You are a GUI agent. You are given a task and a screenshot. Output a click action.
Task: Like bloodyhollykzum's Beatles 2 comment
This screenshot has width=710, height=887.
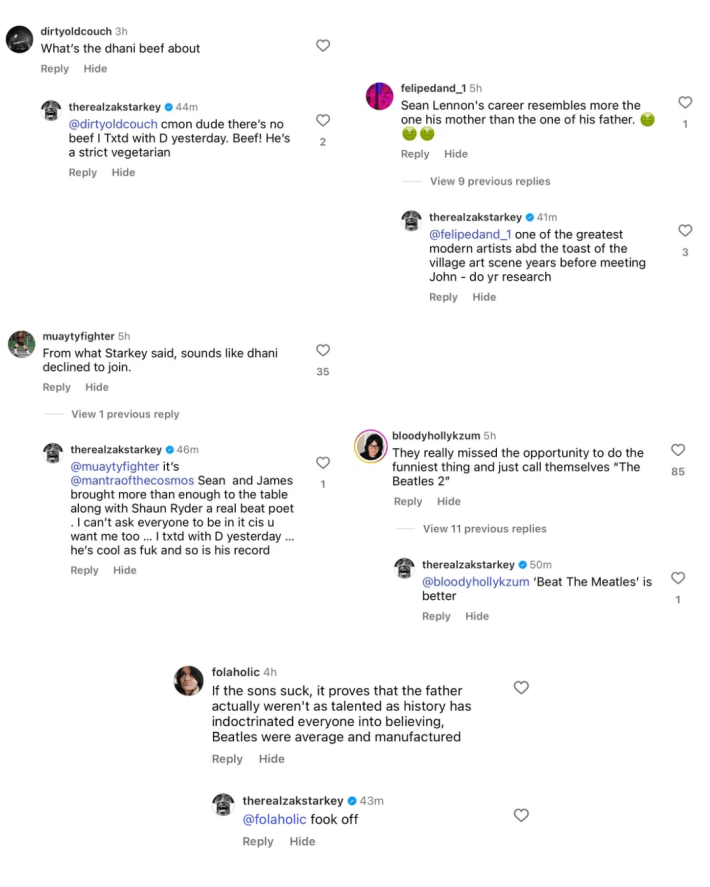tap(678, 451)
